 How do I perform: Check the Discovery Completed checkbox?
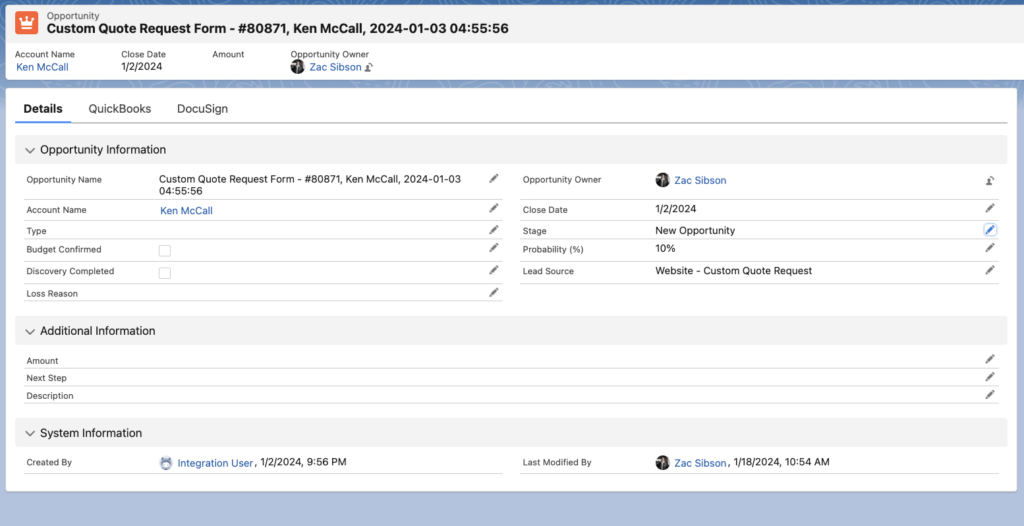point(165,272)
